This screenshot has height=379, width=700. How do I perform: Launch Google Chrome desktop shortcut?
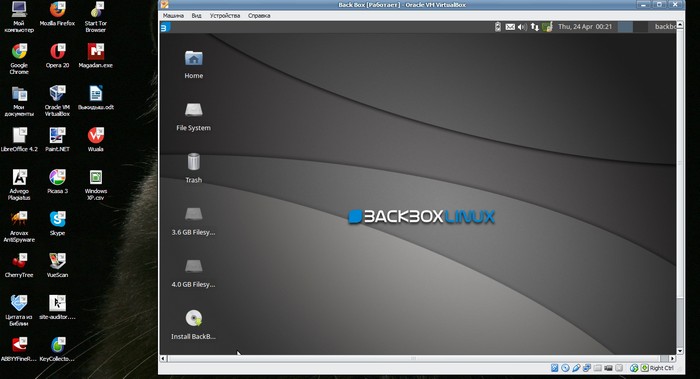19,58
